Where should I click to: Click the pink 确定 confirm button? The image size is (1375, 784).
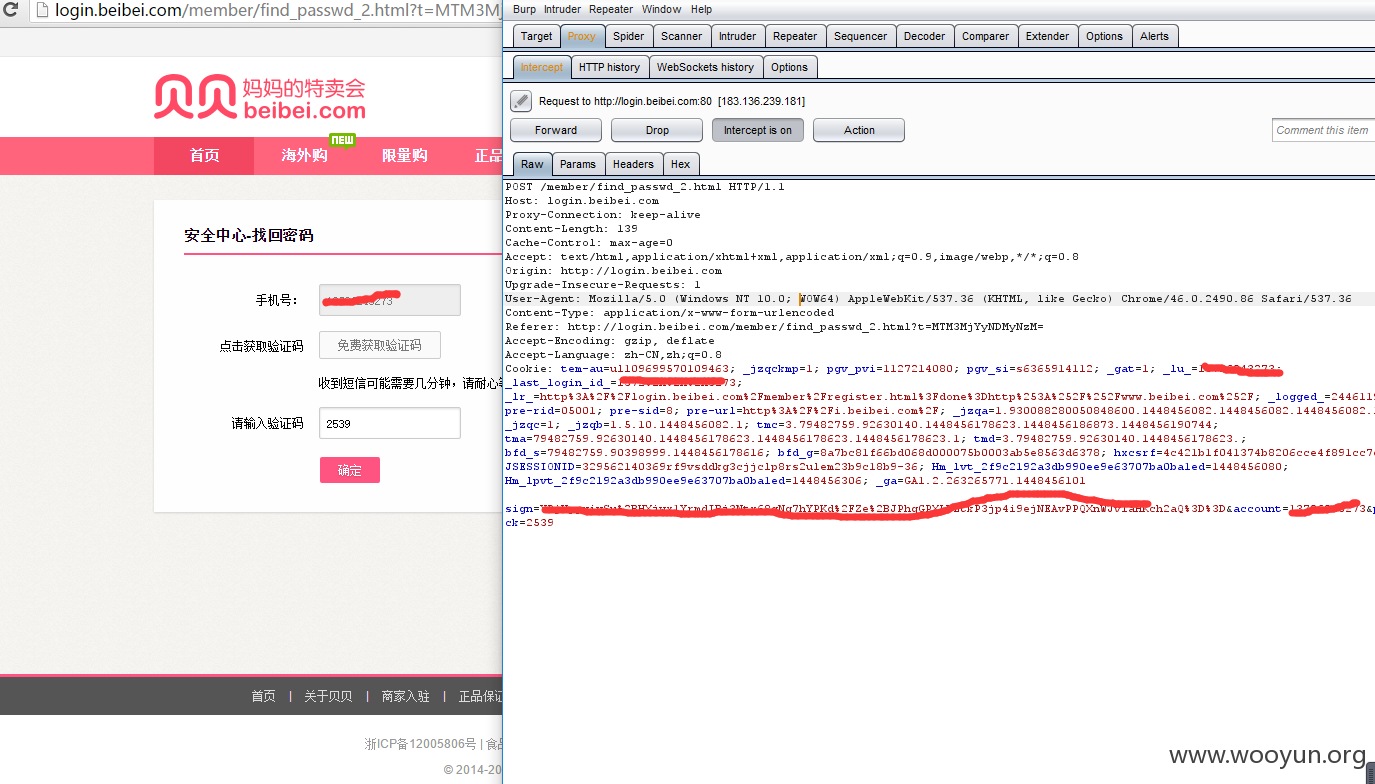click(x=350, y=470)
